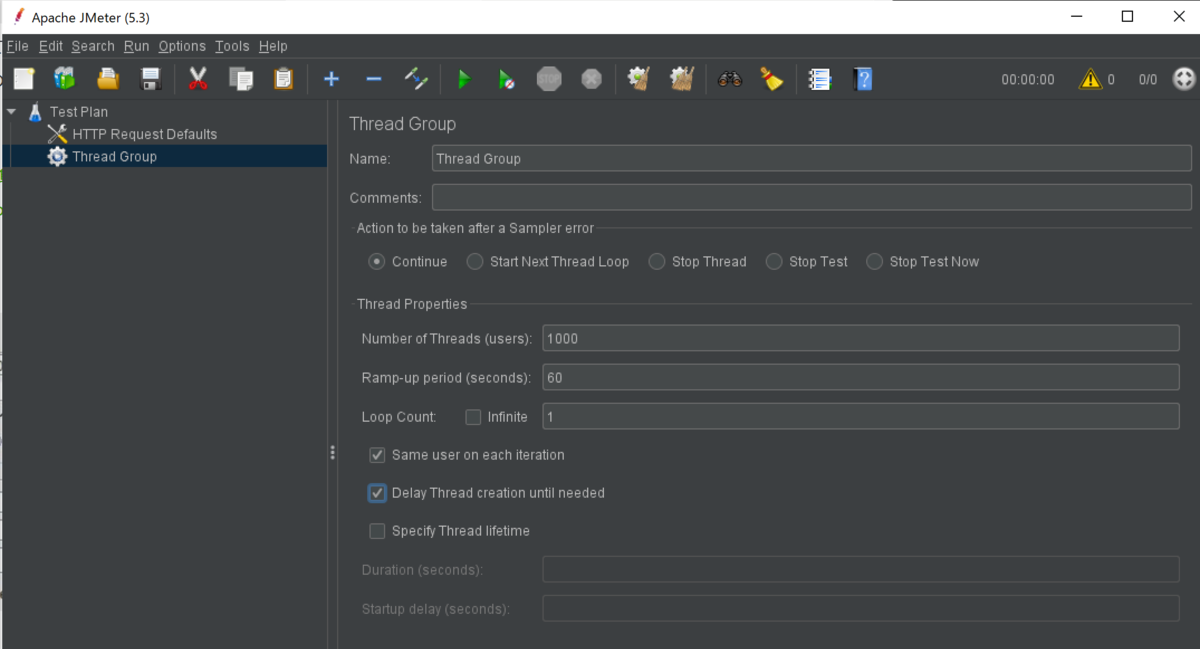Click the Number of Threads field
This screenshot has width=1200, height=649.
pos(861,338)
